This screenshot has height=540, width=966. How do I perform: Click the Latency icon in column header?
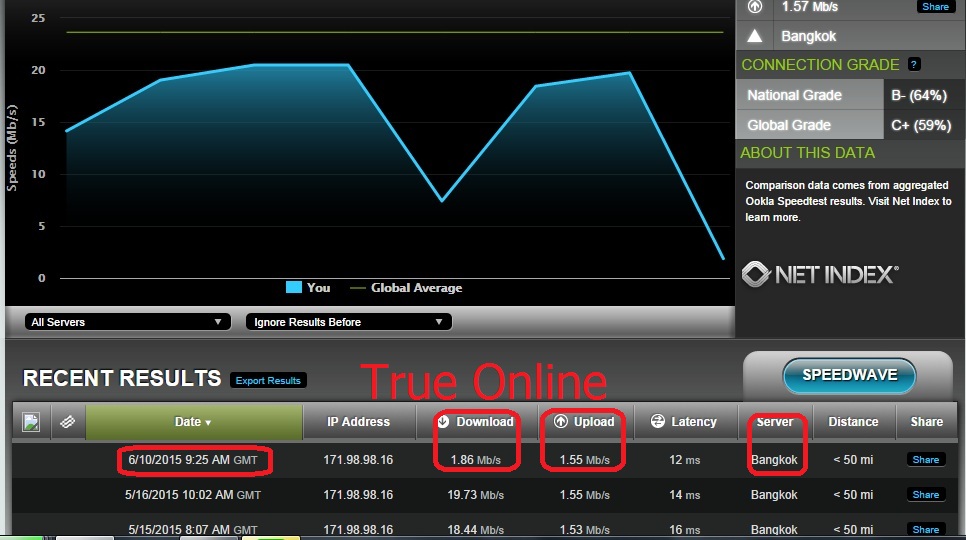point(658,422)
